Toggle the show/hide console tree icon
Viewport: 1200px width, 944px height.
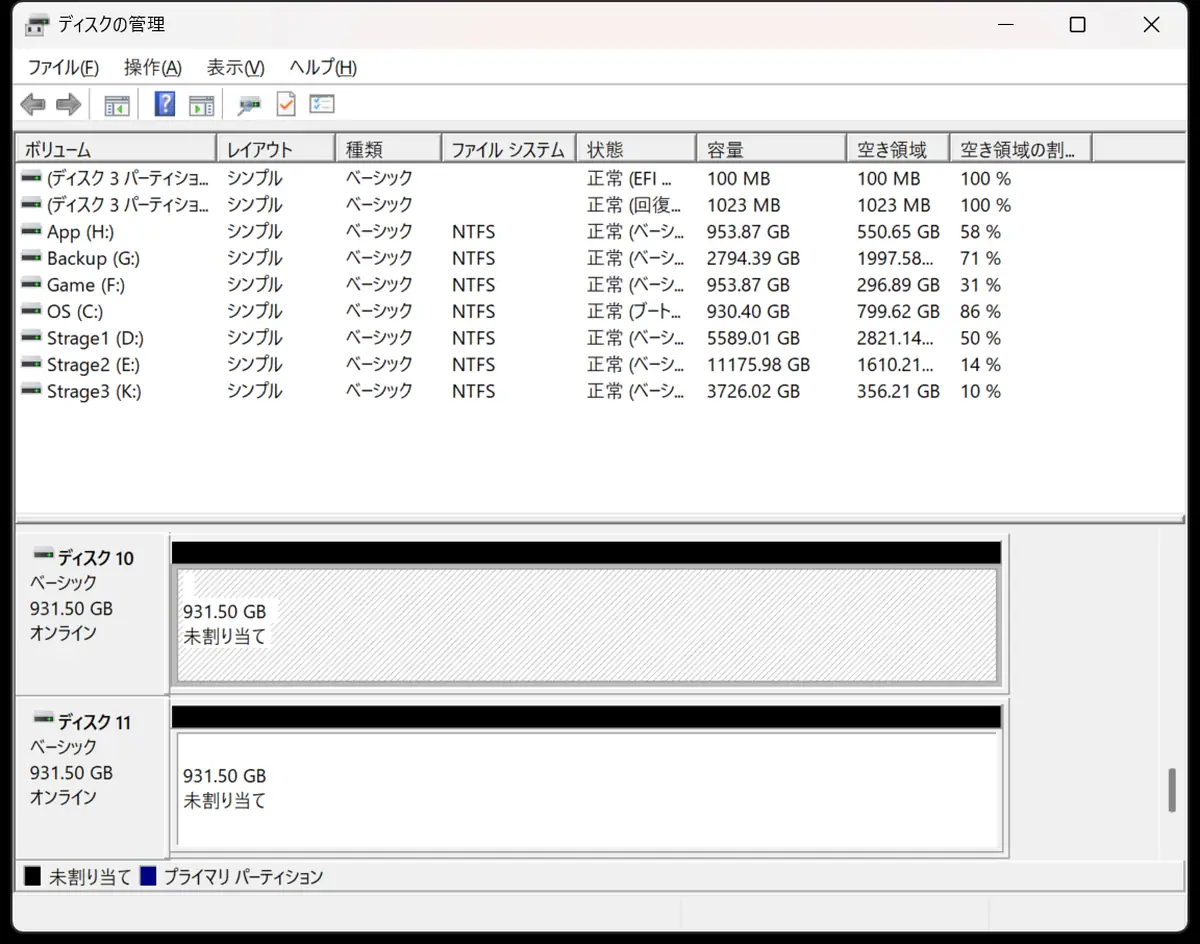tap(117, 104)
